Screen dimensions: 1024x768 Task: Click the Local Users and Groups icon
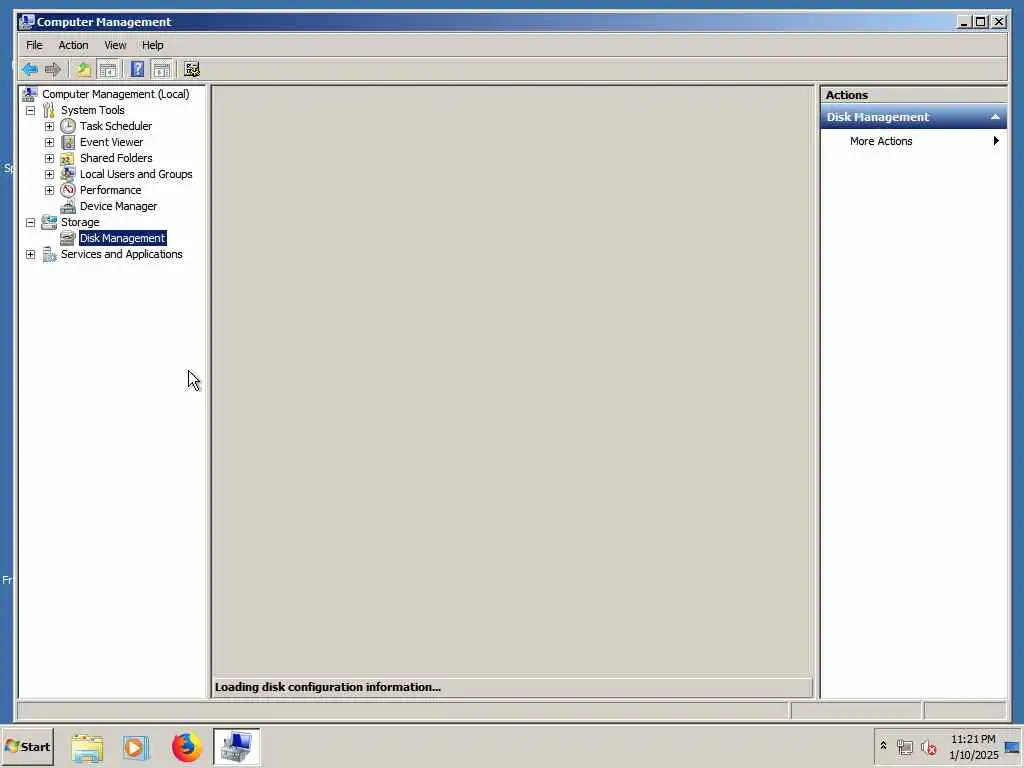click(x=68, y=174)
